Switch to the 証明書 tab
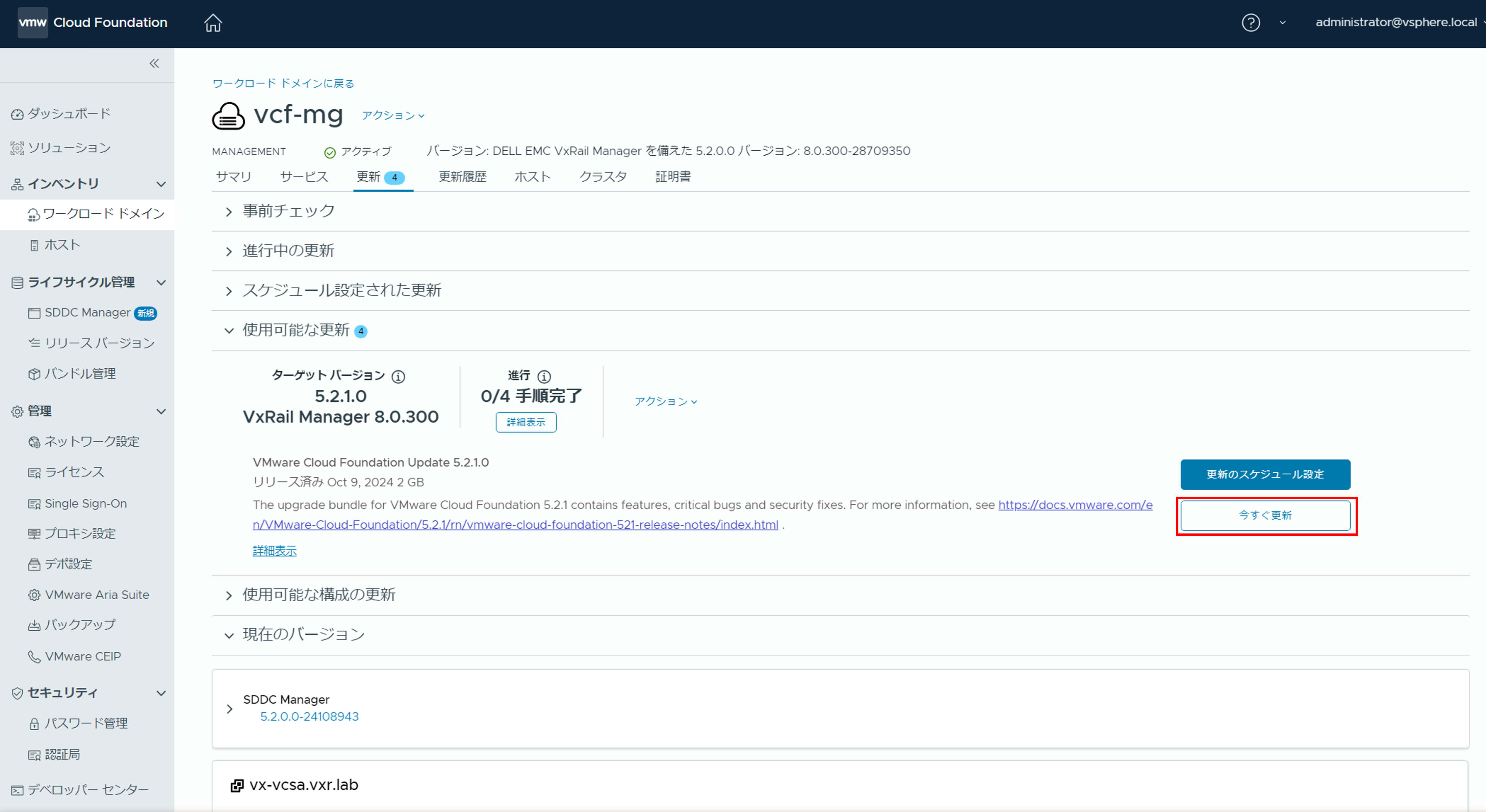The image size is (1486, 812). (x=673, y=177)
